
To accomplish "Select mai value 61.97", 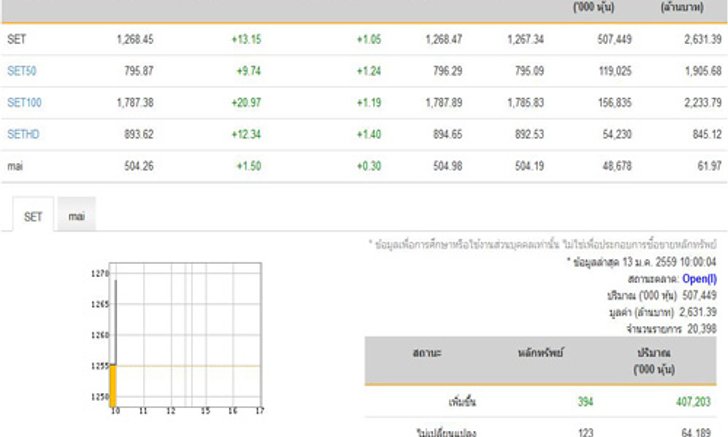I will [x=709, y=166].
